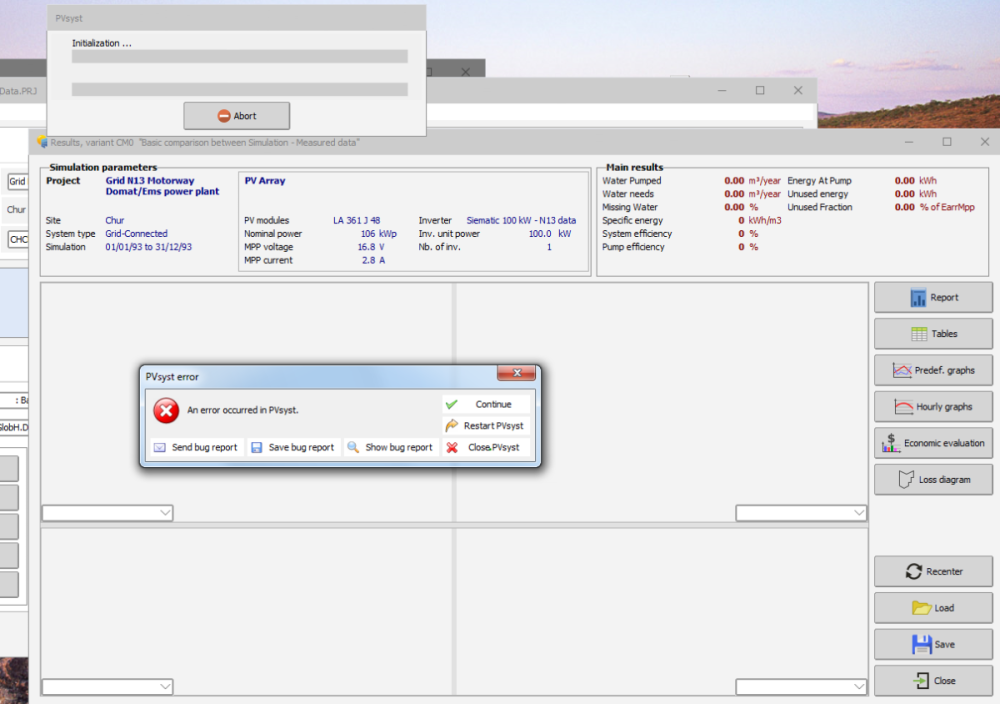
Task: Click the upper initialization progress bar
Action: 239,57
